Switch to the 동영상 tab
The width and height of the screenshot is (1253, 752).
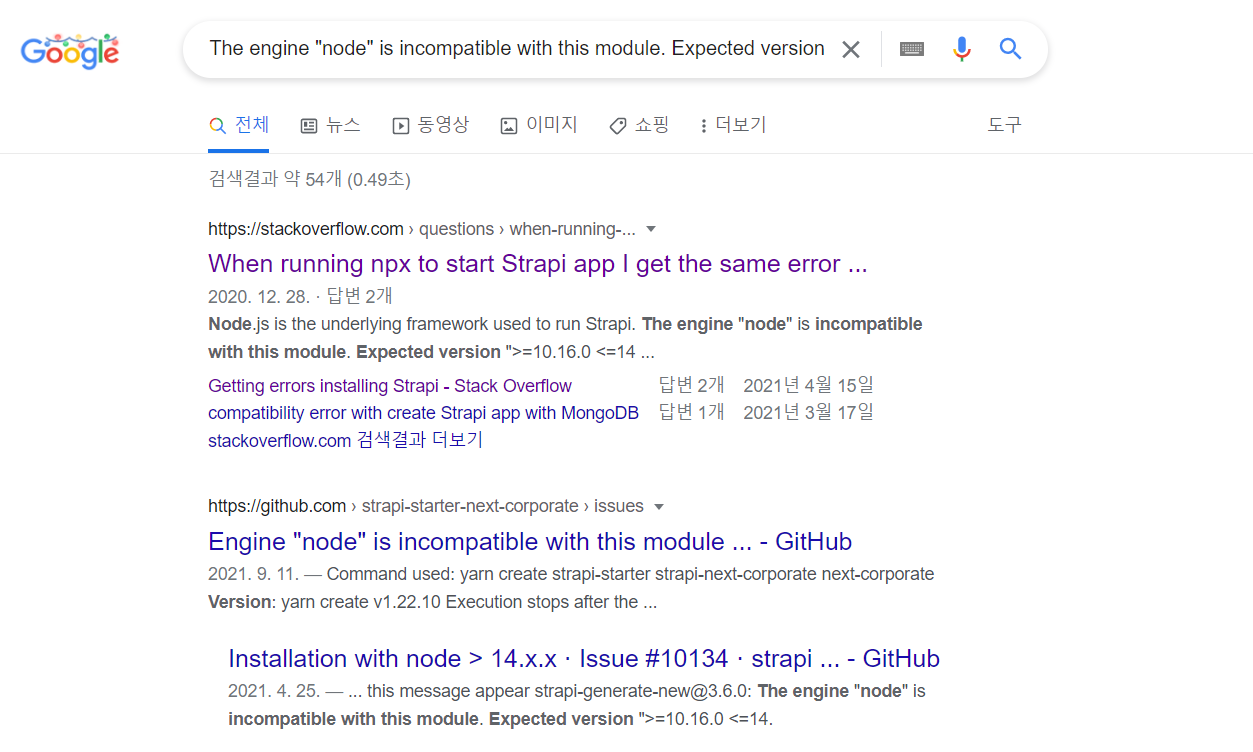pos(430,125)
